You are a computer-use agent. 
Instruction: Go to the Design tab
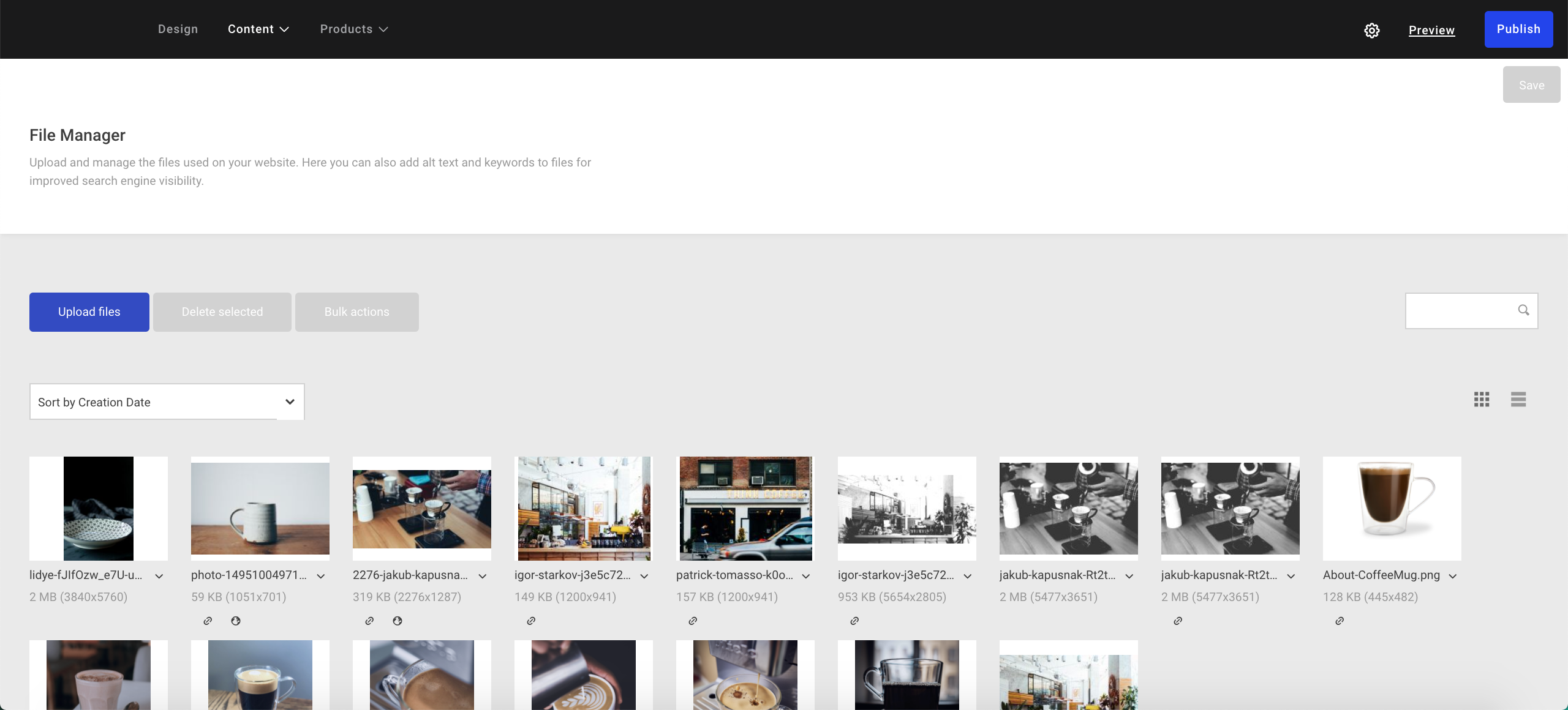(x=178, y=29)
